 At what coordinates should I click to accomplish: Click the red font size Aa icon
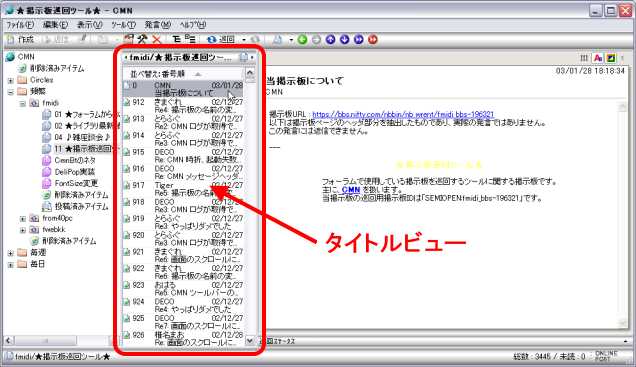pyautogui.click(x=598, y=58)
